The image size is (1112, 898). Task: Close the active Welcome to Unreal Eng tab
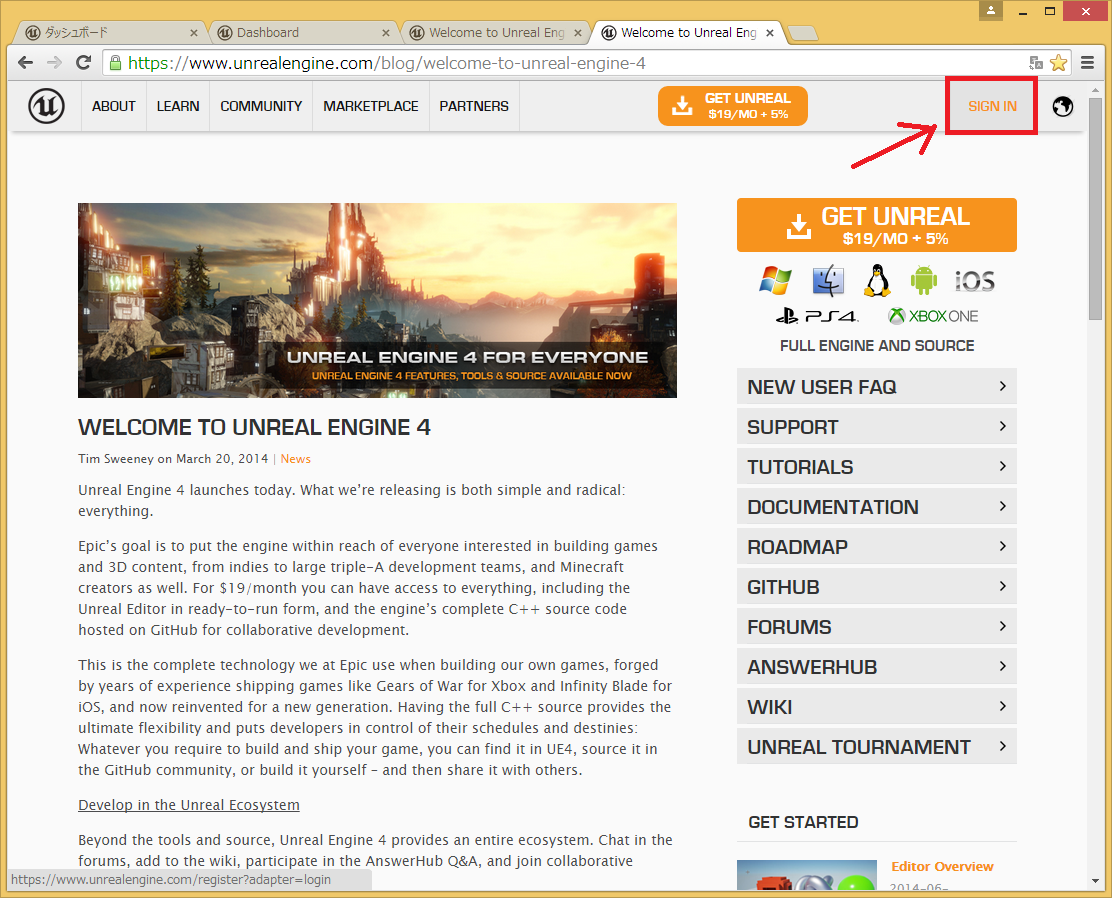coord(770,33)
